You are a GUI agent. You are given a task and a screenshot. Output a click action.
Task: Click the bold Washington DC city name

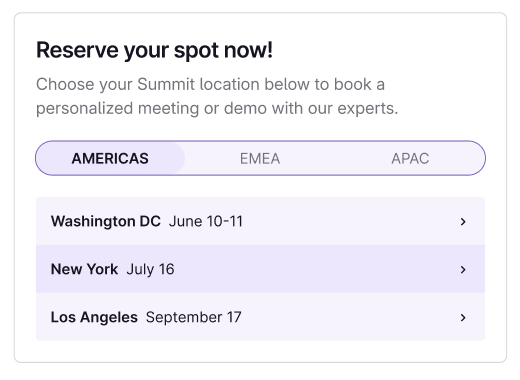(x=106, y=221)
